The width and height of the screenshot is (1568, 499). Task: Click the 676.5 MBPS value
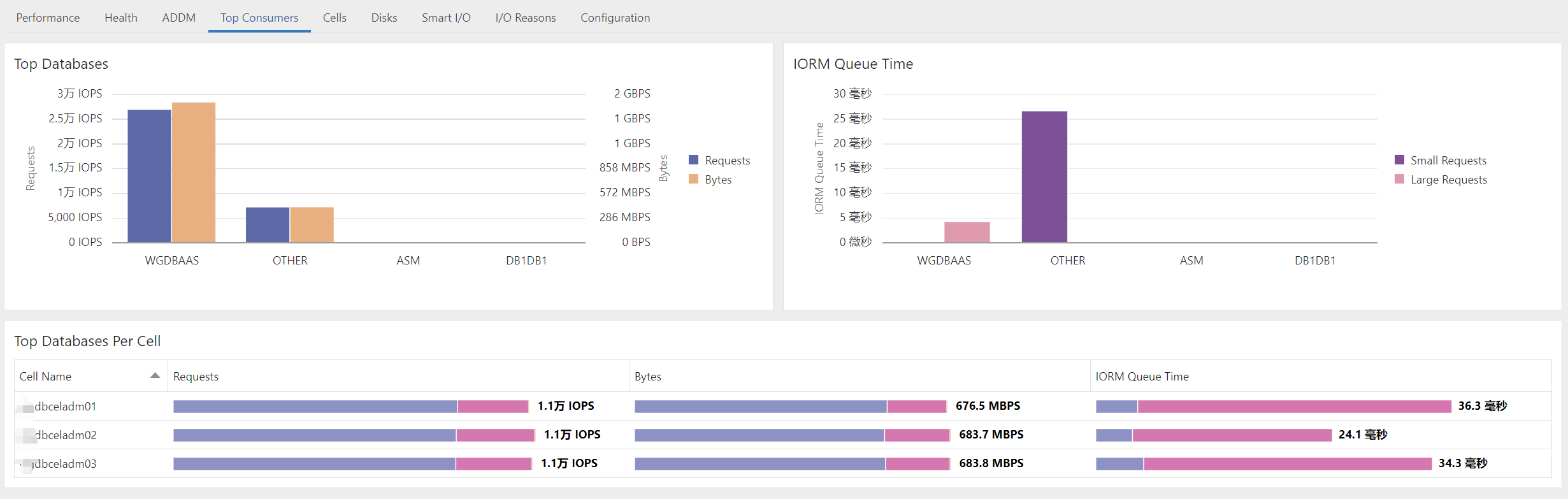tap(988, 406)
